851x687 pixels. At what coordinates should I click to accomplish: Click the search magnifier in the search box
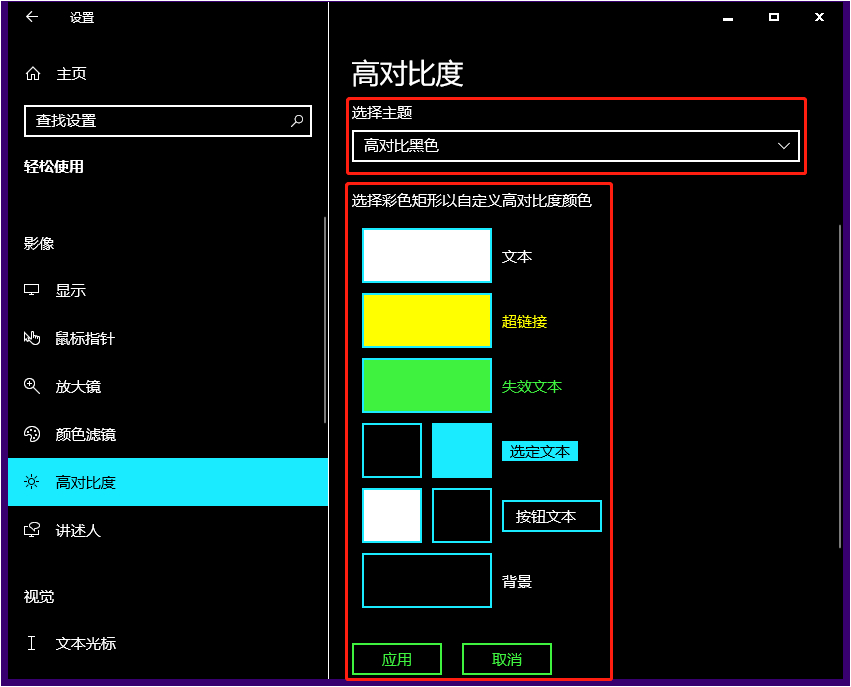tap(296, 120)
